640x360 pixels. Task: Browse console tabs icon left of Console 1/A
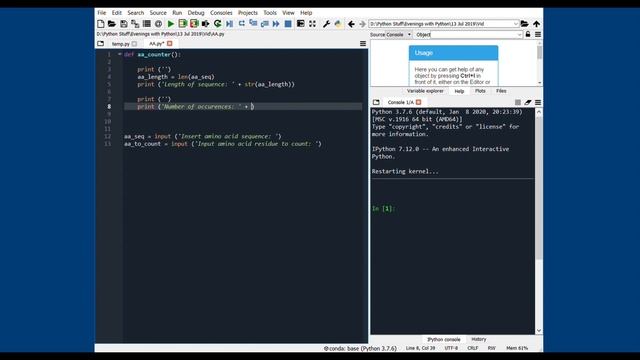pyautogui.click(x=376, y=102)
